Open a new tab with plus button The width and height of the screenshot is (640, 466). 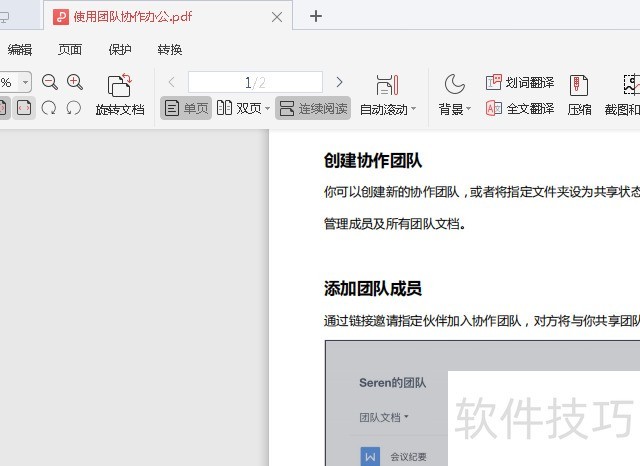pyautogui.click(x=316, y=16)
